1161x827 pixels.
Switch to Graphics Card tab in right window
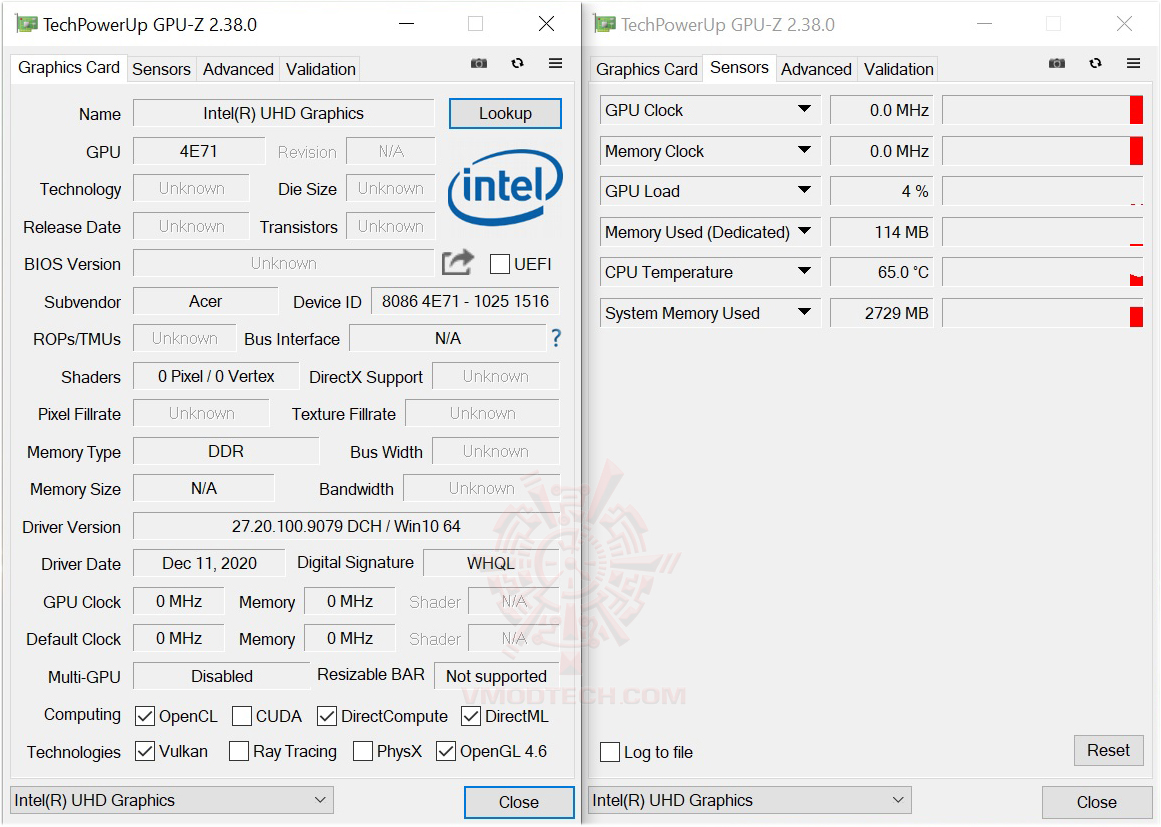pyautogui.click(x=646, y=69)
